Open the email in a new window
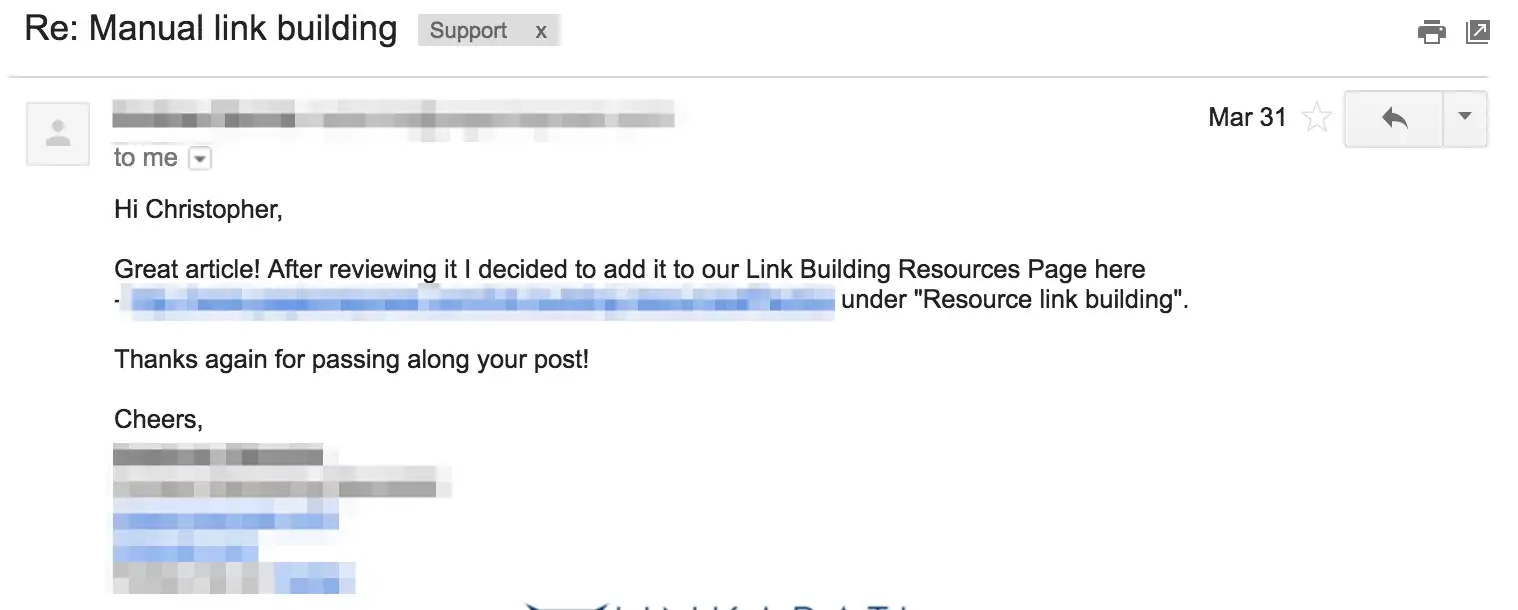The image size is (1518, 610). click(x=1478, y=32)
